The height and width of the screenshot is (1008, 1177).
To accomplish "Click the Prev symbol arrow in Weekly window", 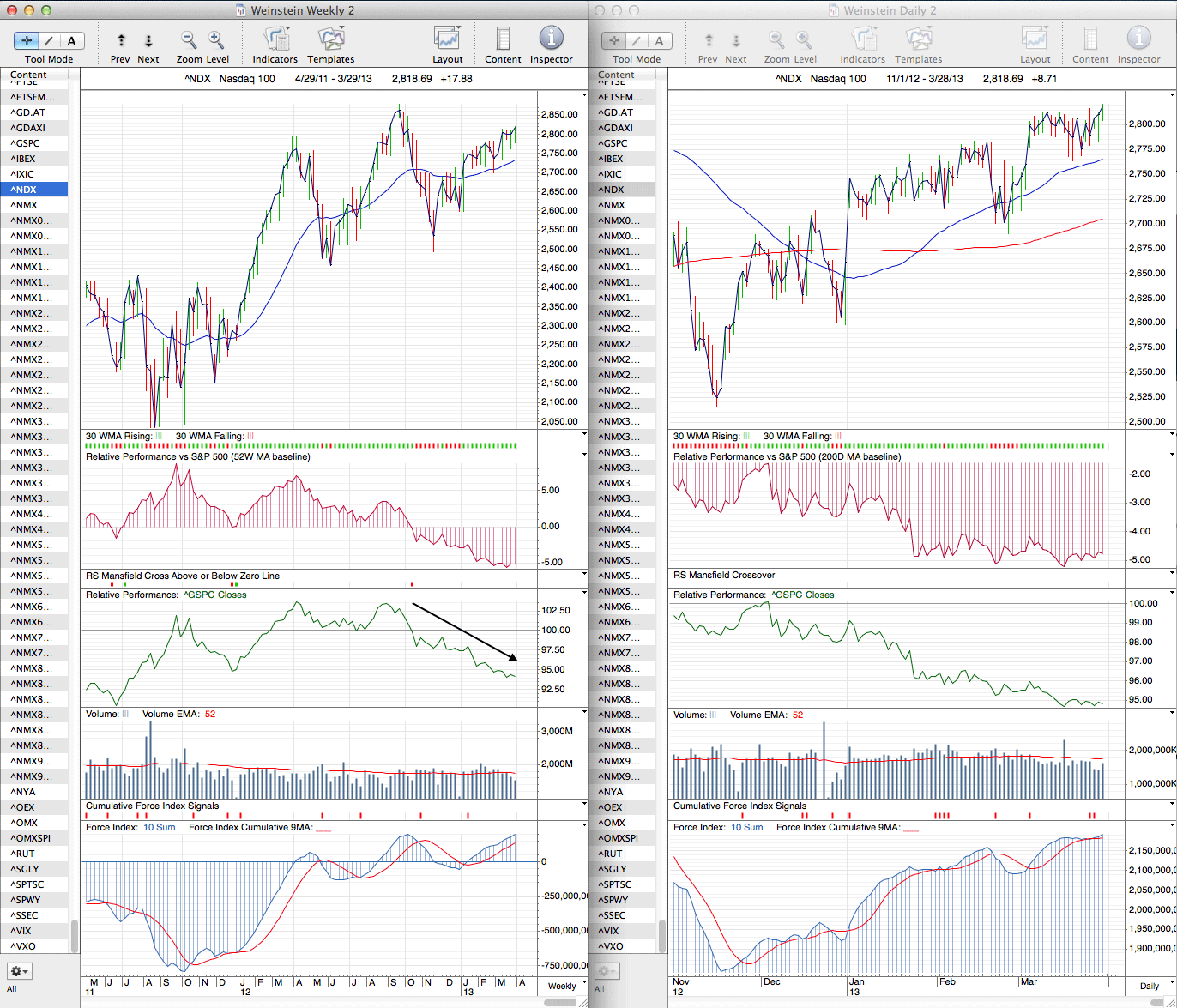I will click(121, 40).
